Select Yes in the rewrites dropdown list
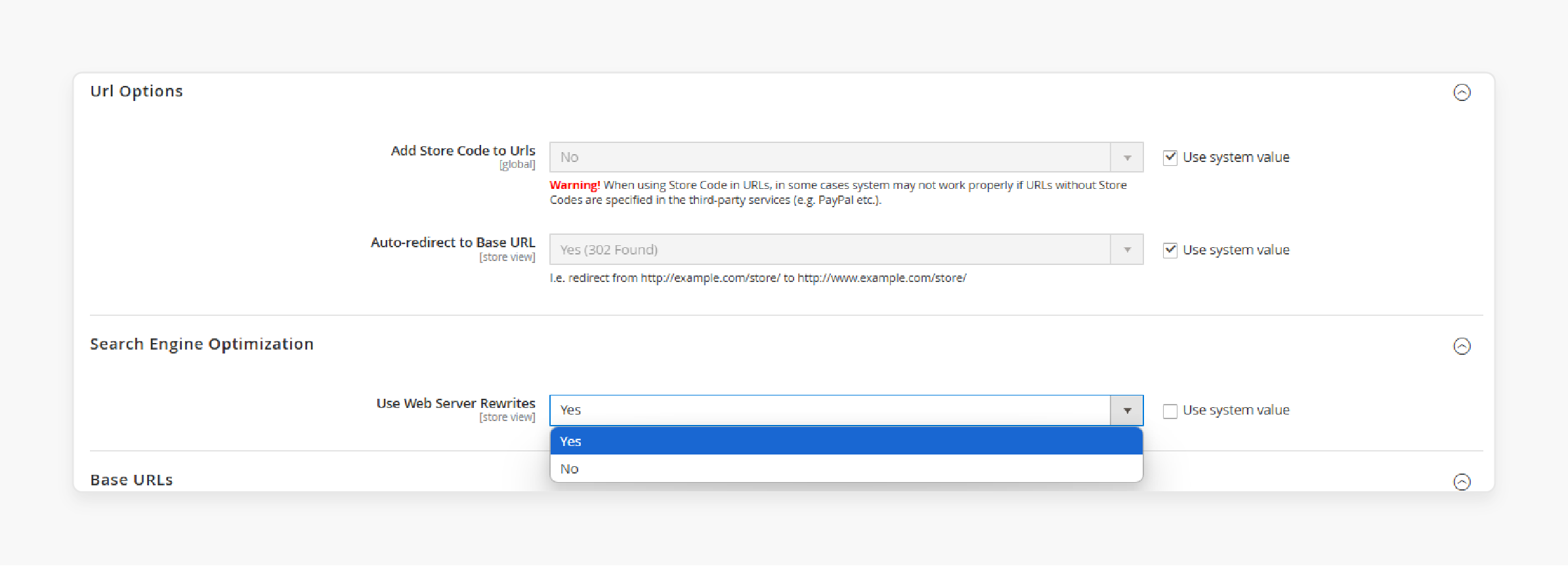Image resolution: width=1568 pixels, height=566 pixels. 846,441
